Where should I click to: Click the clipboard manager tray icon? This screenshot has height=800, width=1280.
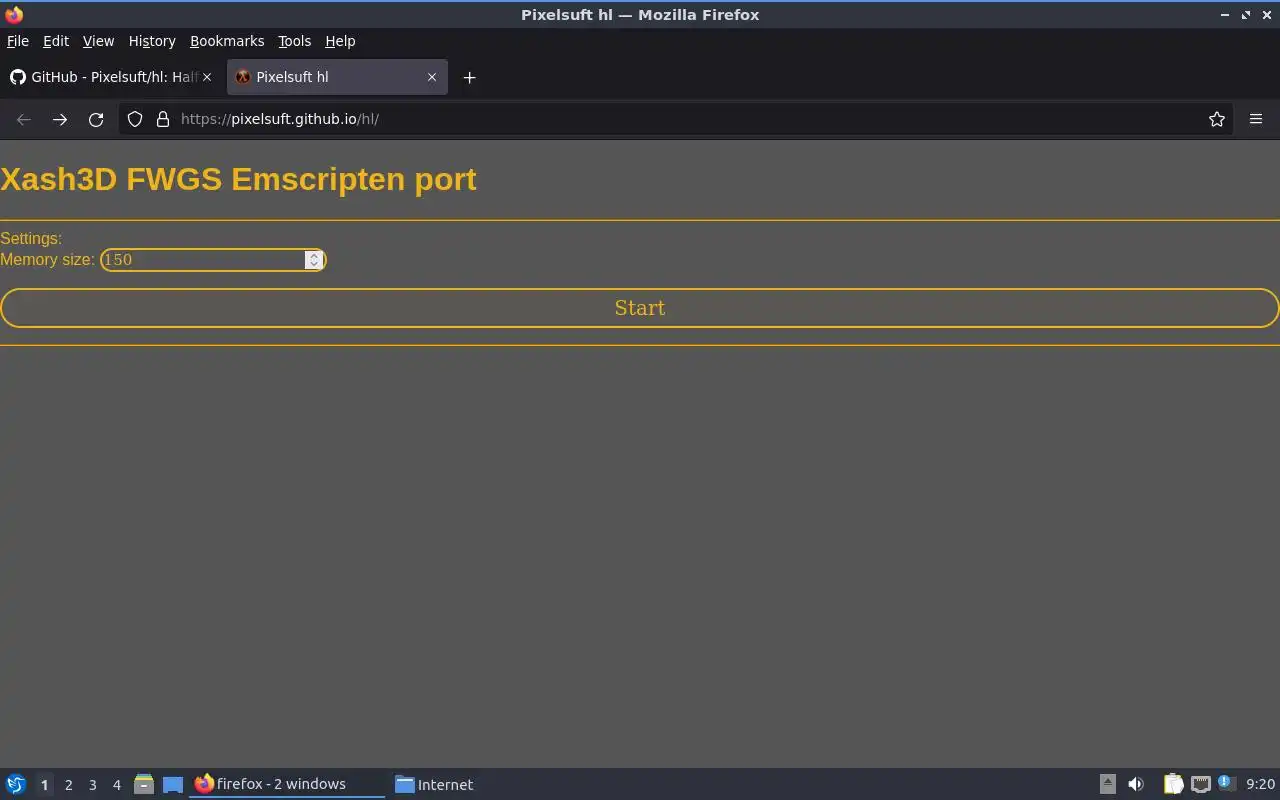1173,784
